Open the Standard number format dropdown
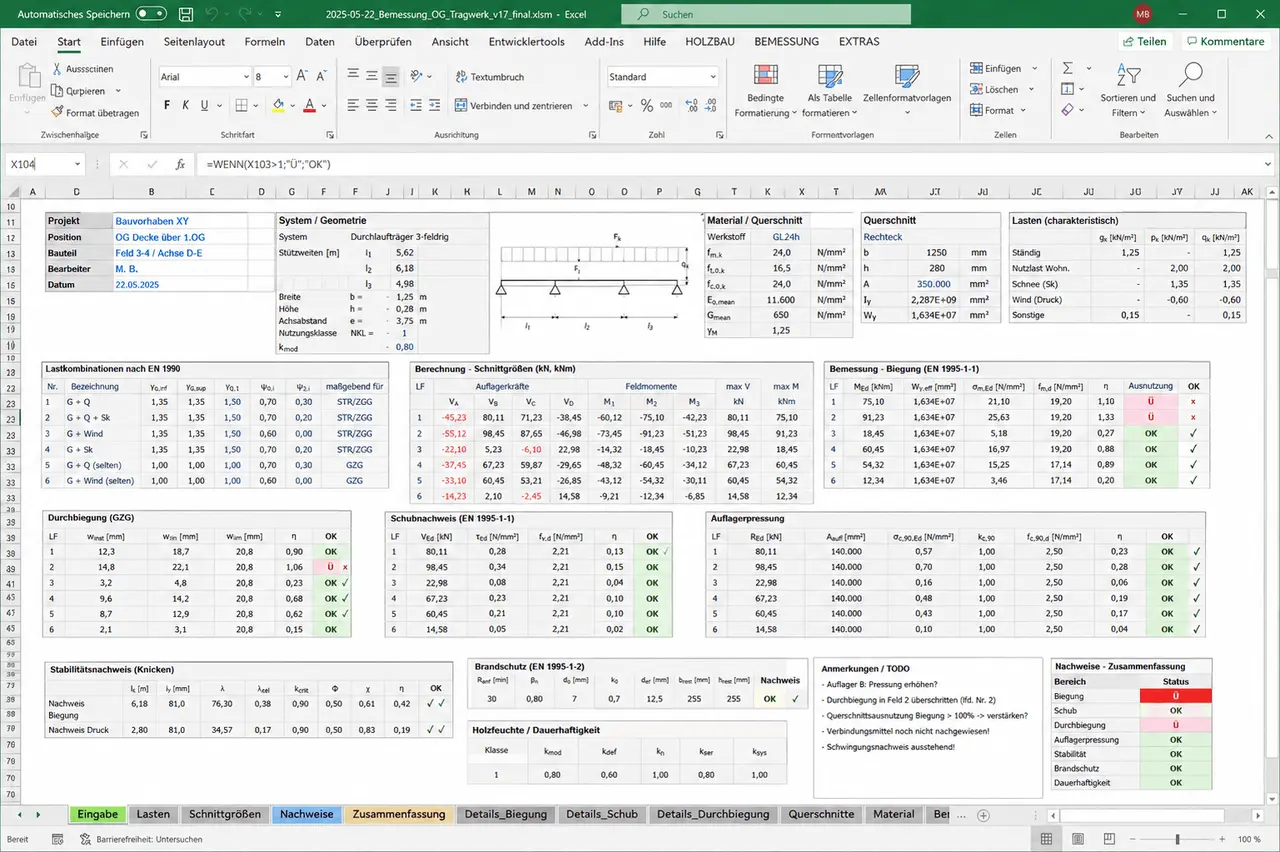The image size is (1280, 852). pyautogui.click(x=712, y=77)
